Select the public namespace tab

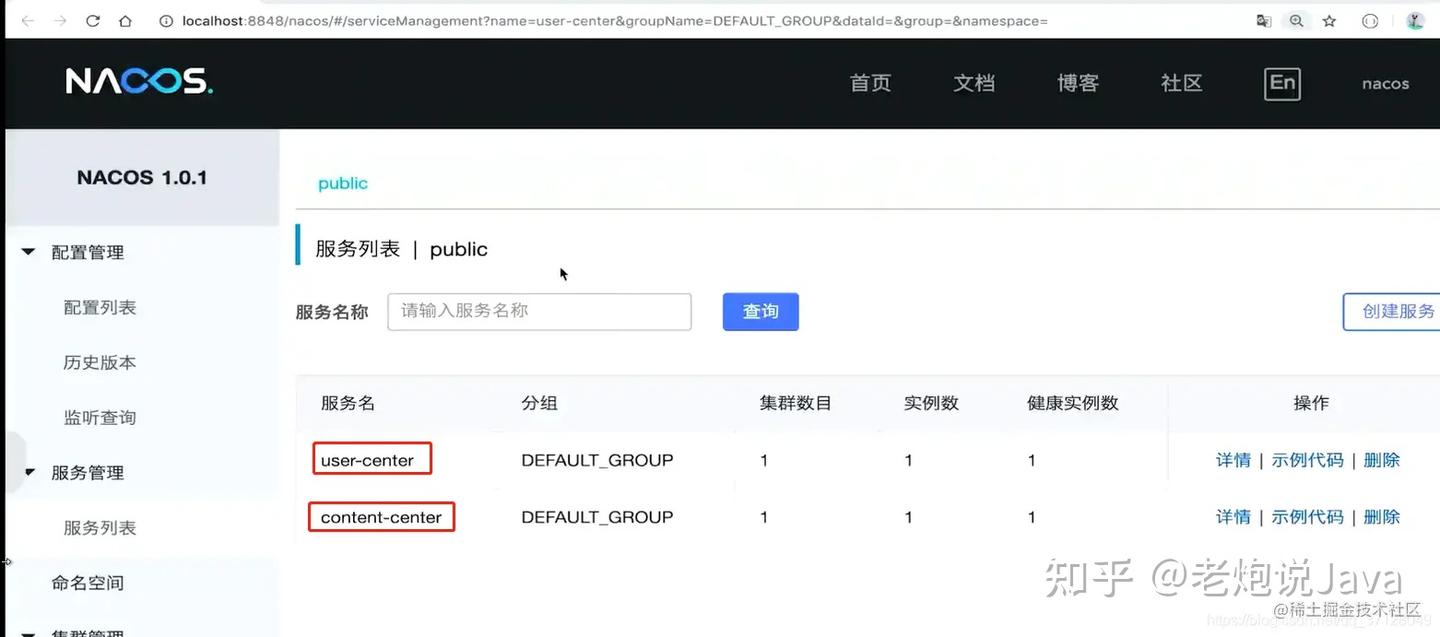tap(343, 183)
